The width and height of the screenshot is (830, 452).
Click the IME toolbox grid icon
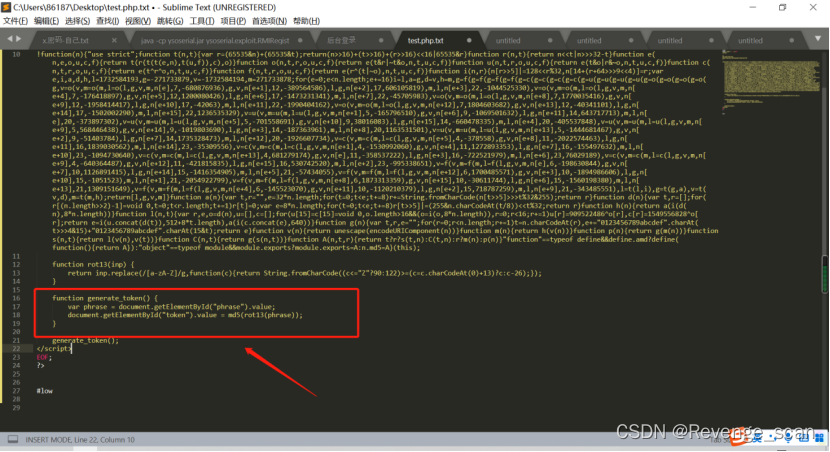819,437
